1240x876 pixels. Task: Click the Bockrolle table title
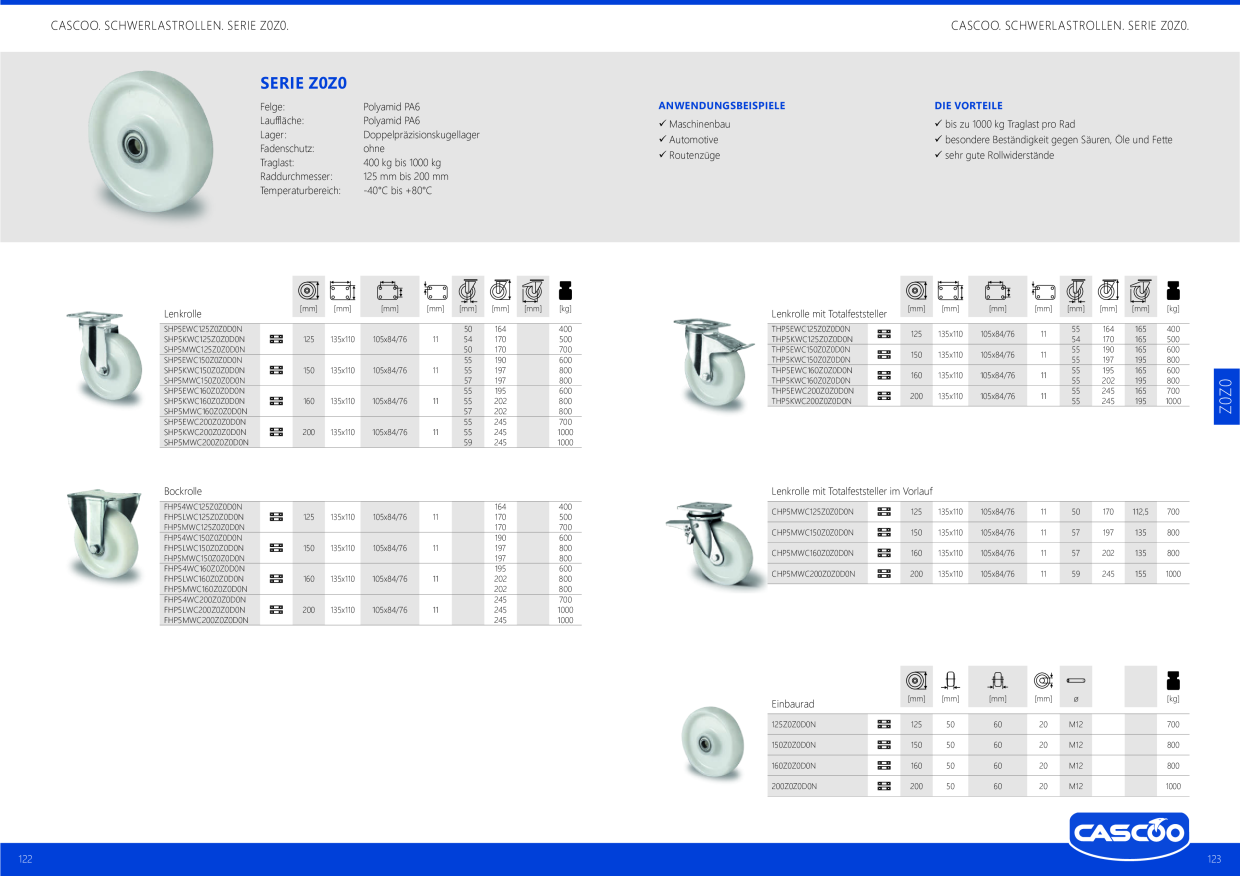(x=183, y=491)
